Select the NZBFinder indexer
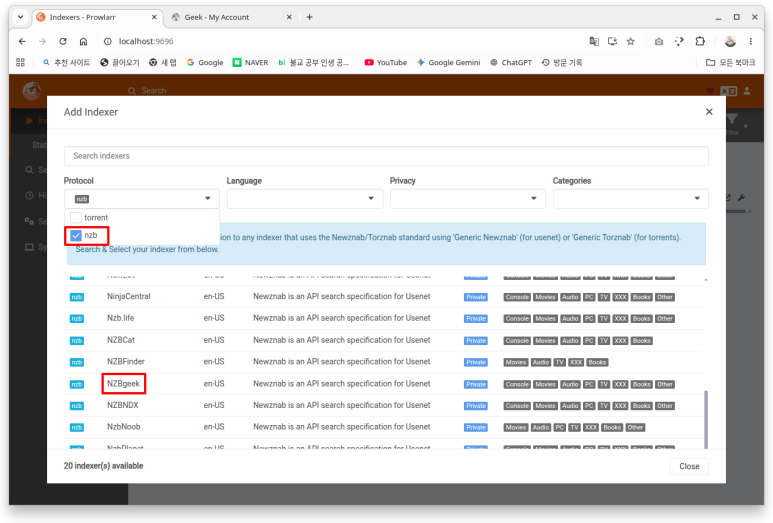 coord(126,361)
